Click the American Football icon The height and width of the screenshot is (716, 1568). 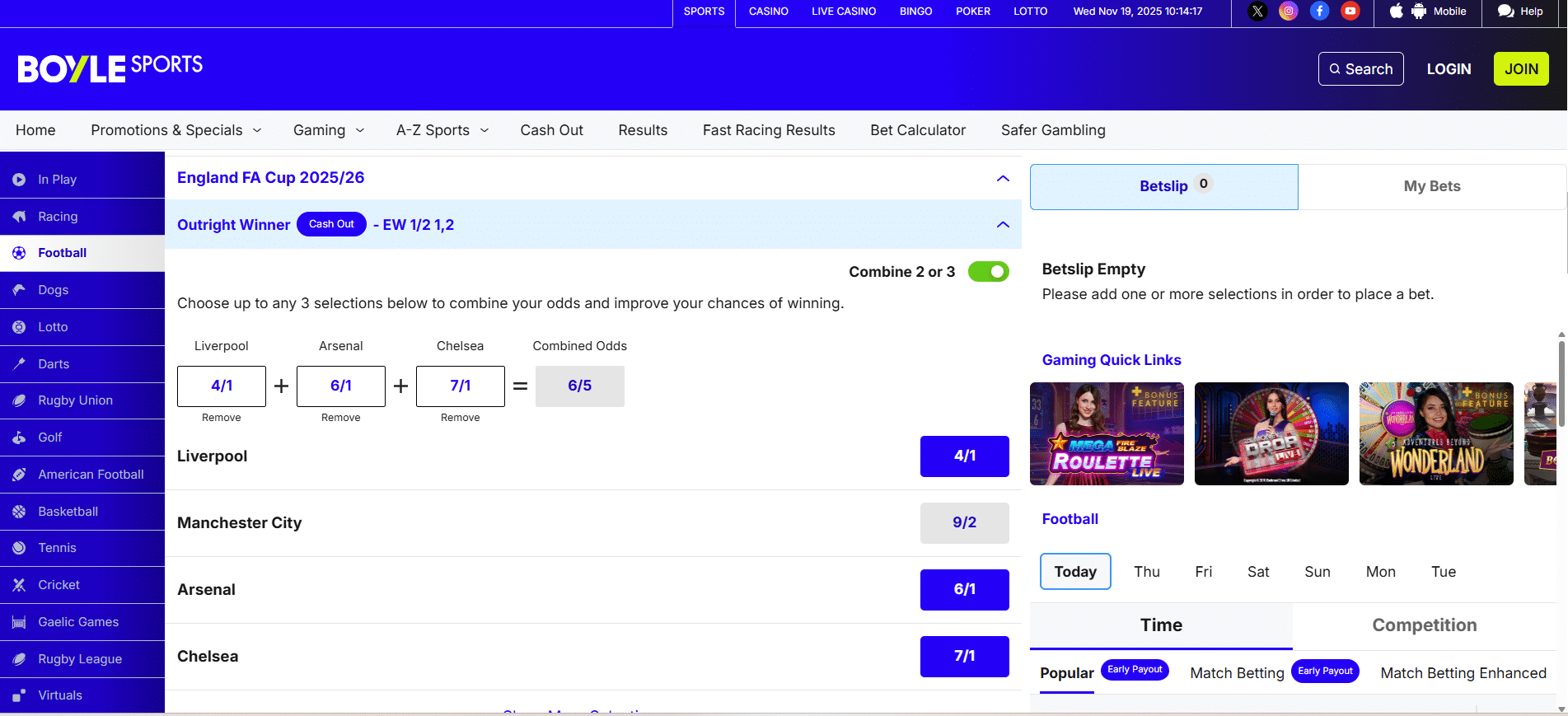(x=19, y=475)
